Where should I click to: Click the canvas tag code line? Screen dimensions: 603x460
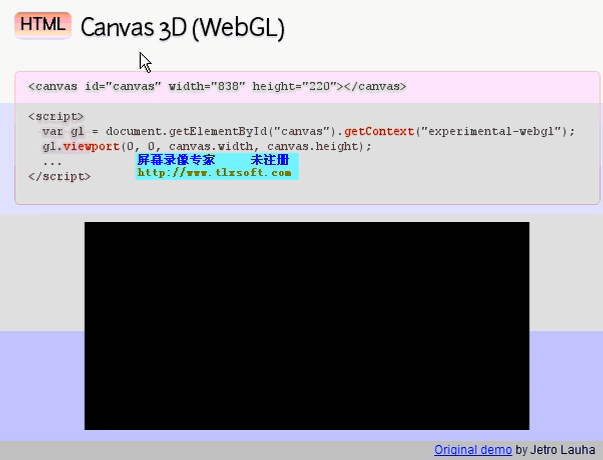pos(217,87)
